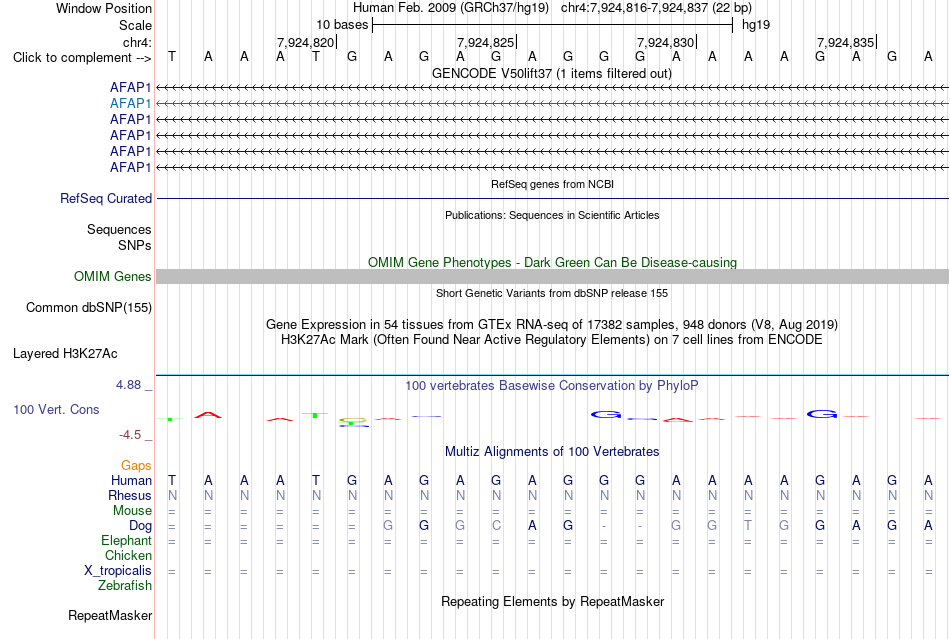Click the C base in Dog row
The image size is (950, 639).
(496, 526)
